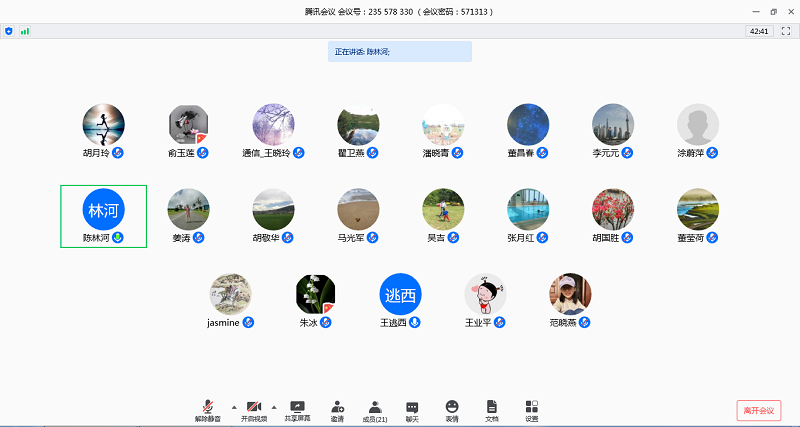
Task: Click 王逃西's blue avatar
Action: pos(400,295)
